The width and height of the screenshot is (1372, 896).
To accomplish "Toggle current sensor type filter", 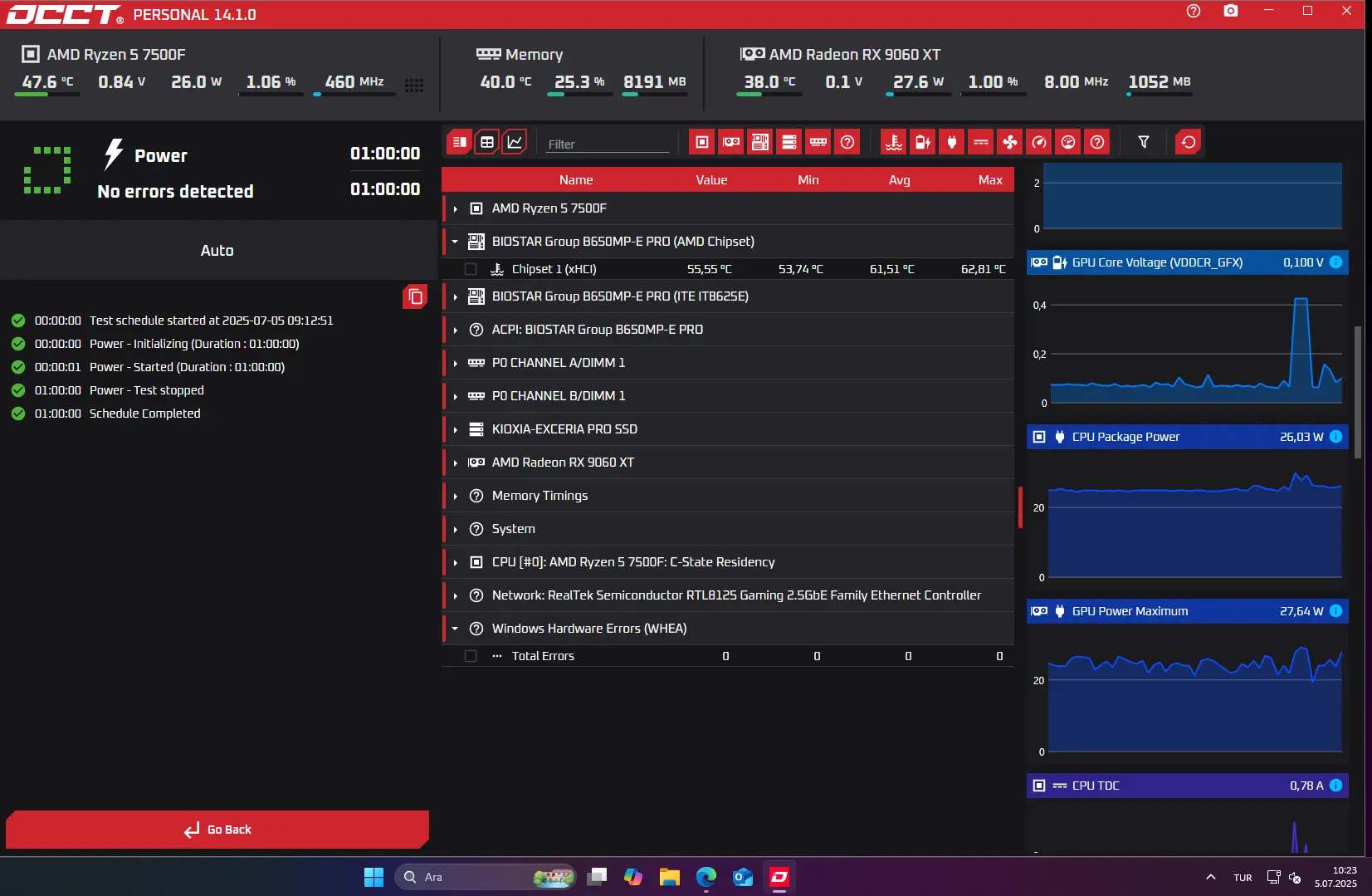I will (981, 142).
